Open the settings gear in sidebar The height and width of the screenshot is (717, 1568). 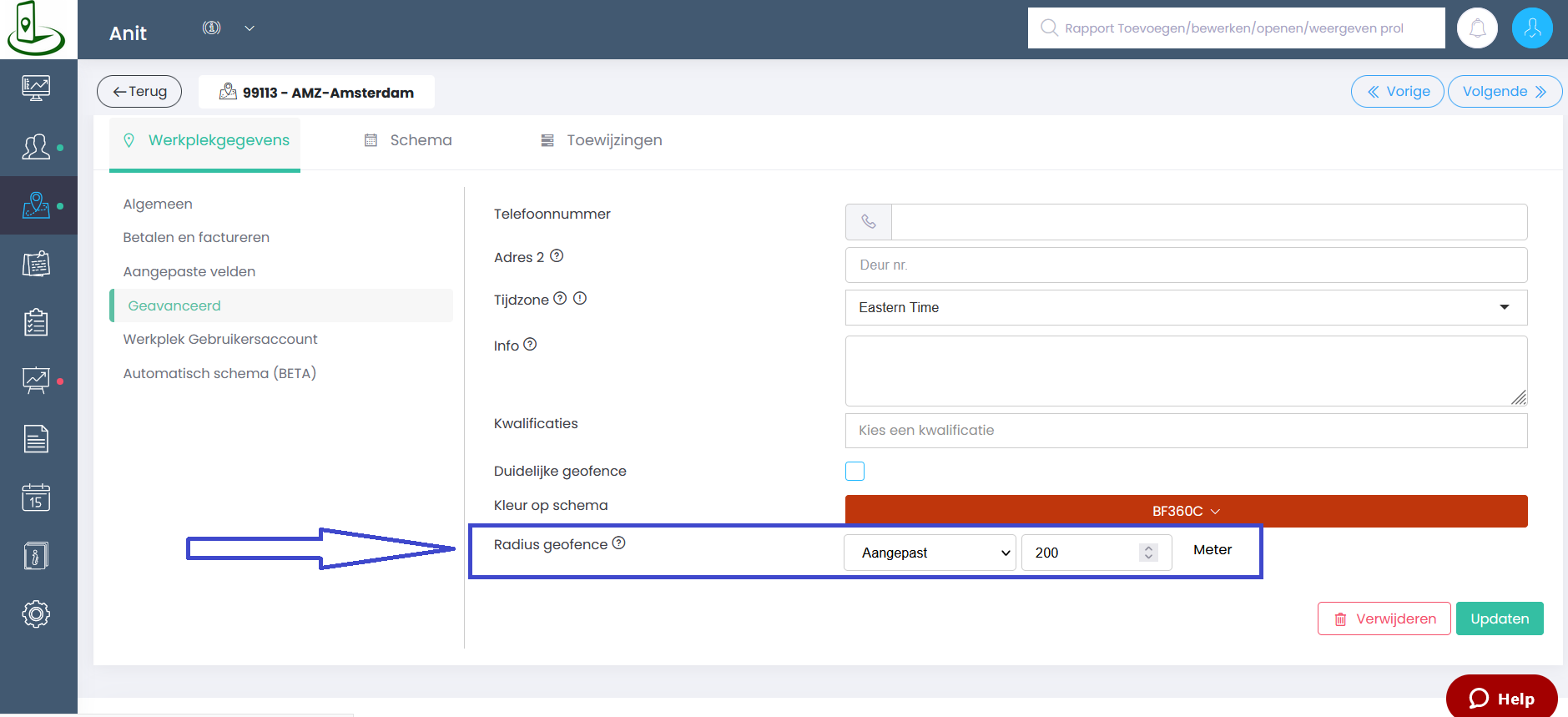[x=36, y=614]
